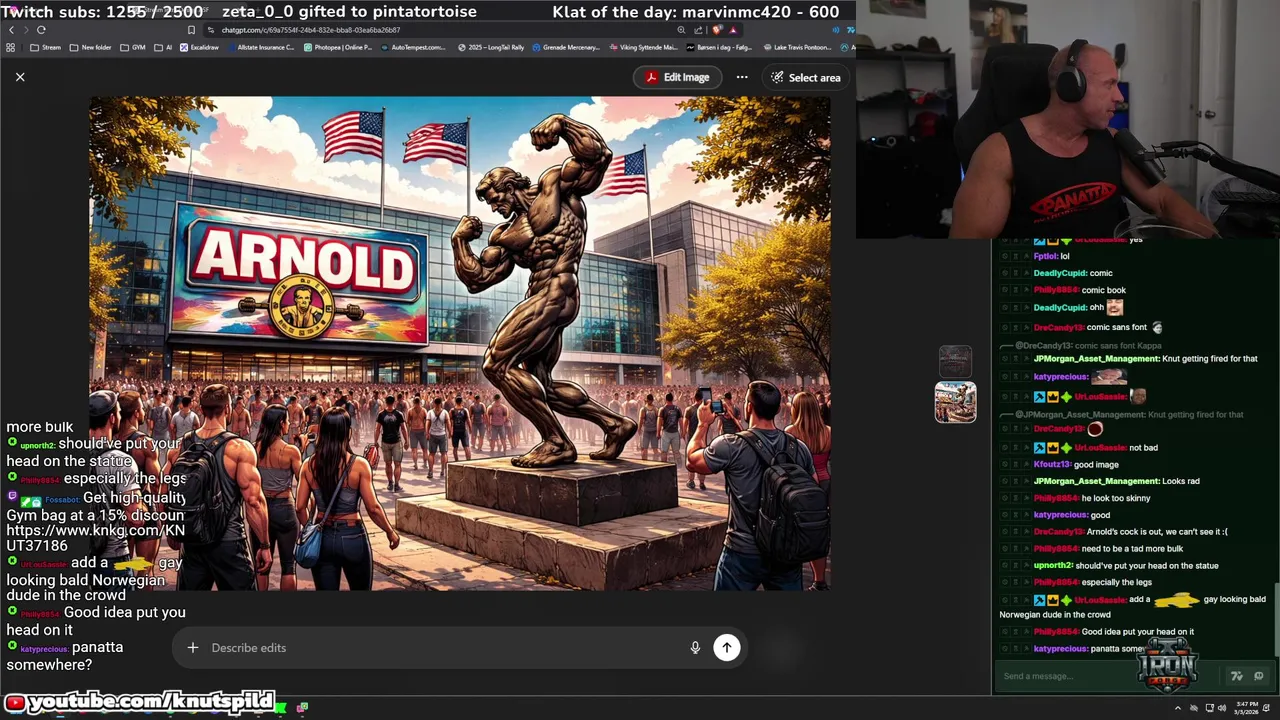1280x720 pixels.
Task: Open the Børsen i dag bookmark
Action: (x=720, y=47)
